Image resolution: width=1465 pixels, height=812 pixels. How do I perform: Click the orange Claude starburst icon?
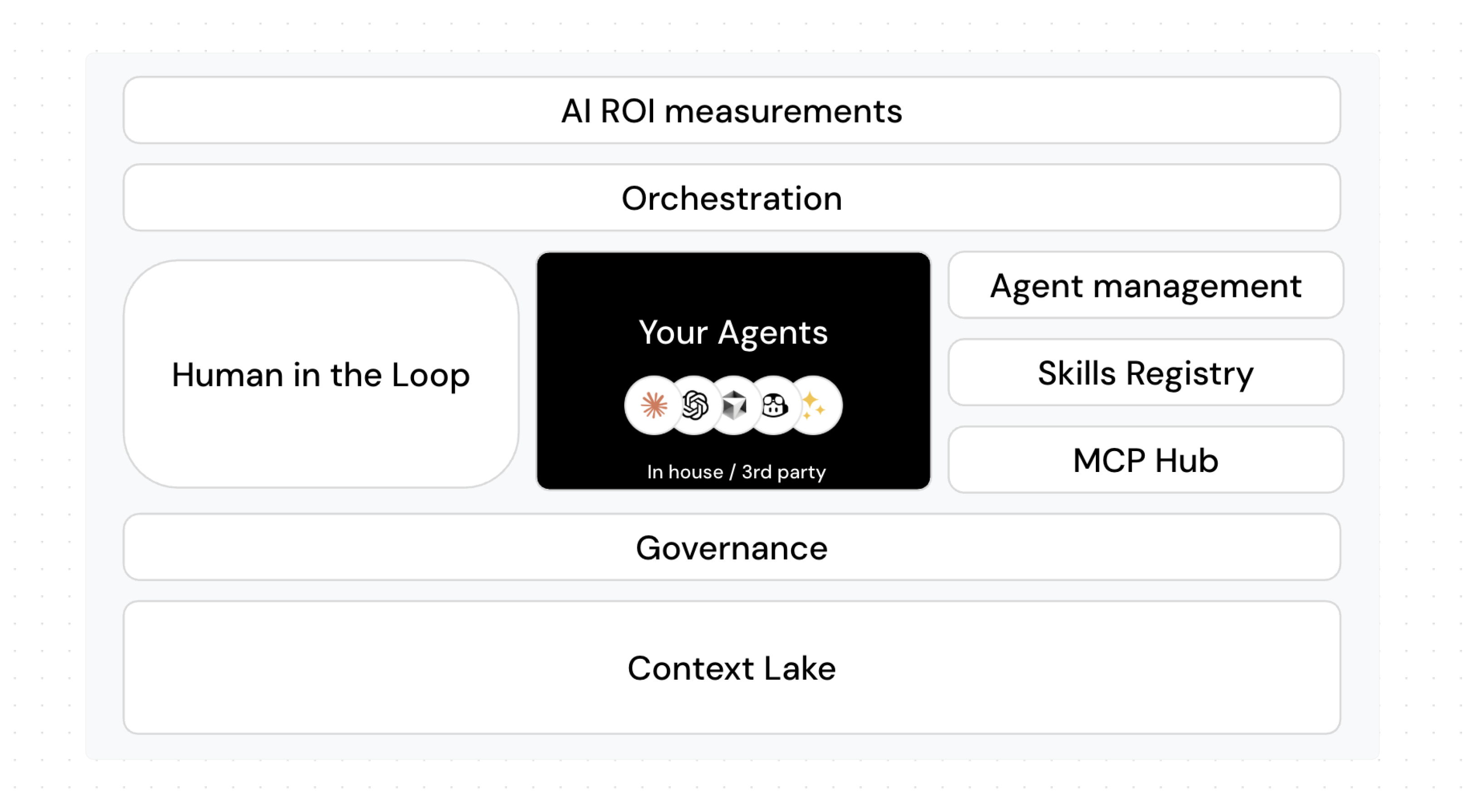[654, 405]
